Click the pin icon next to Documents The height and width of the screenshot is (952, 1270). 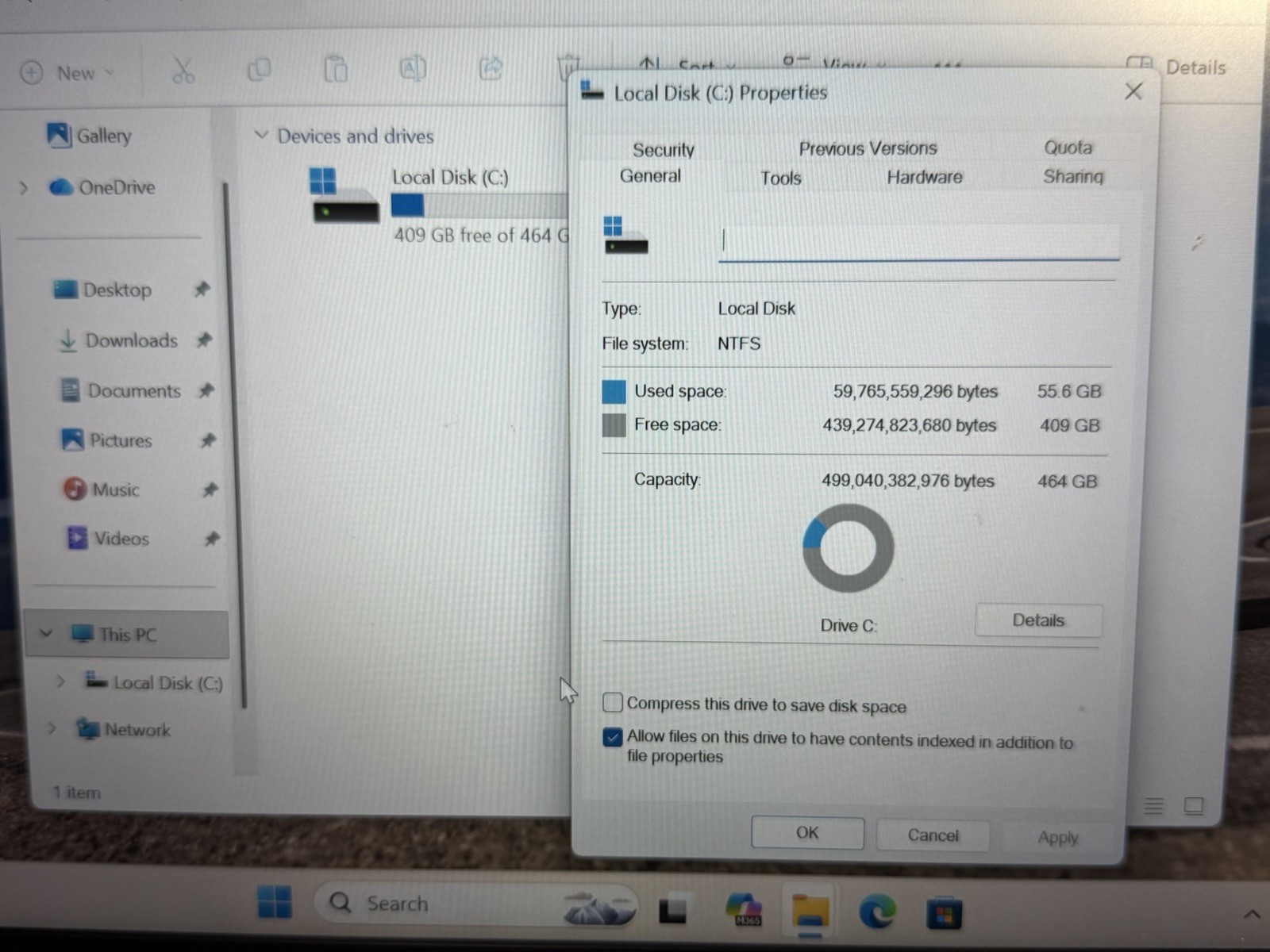[x=206, y=390]
